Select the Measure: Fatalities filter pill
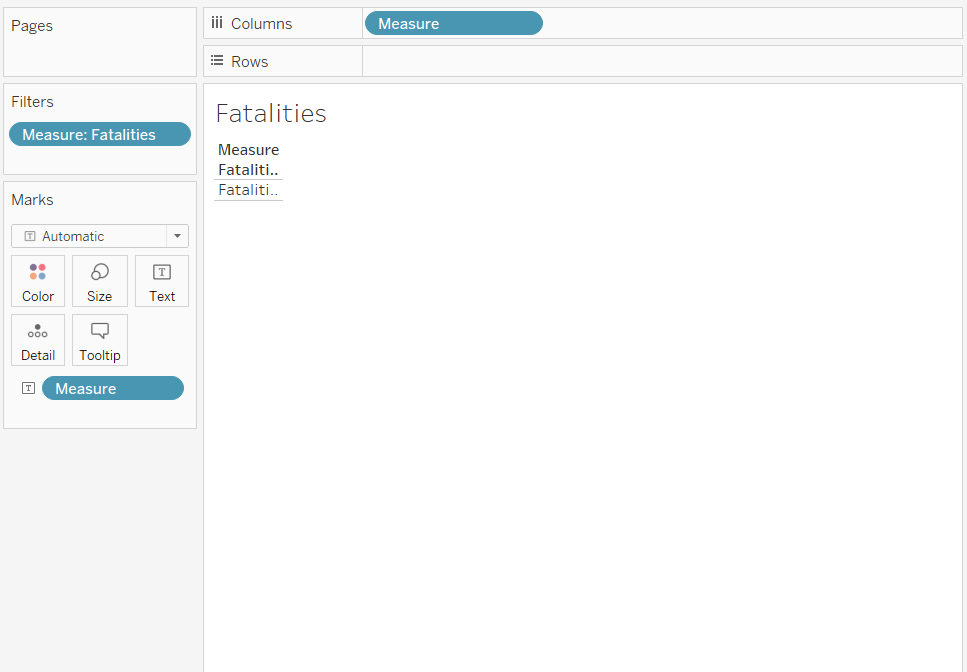This screenshot has width=967, height=672. click(x=99, y=134)
